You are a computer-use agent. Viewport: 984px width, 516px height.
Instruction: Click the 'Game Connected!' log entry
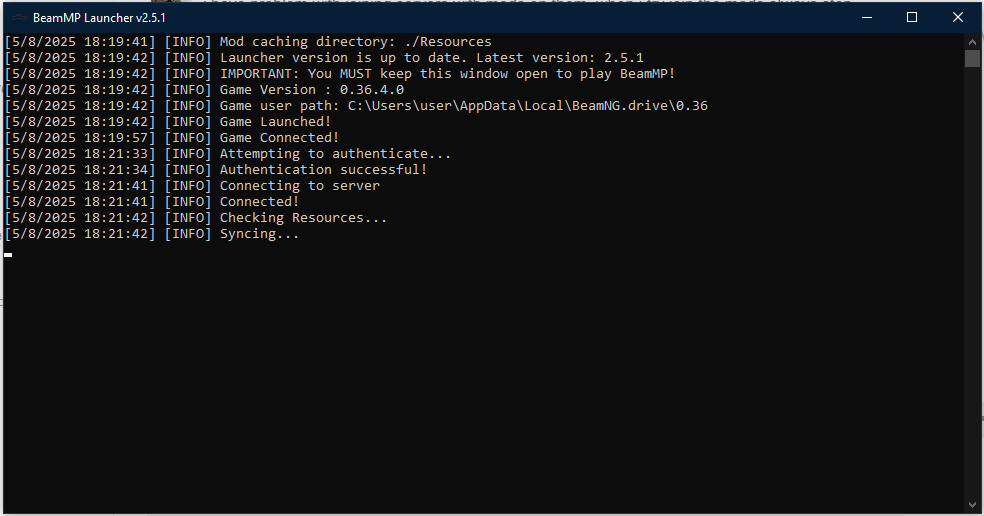click(171, 138)
